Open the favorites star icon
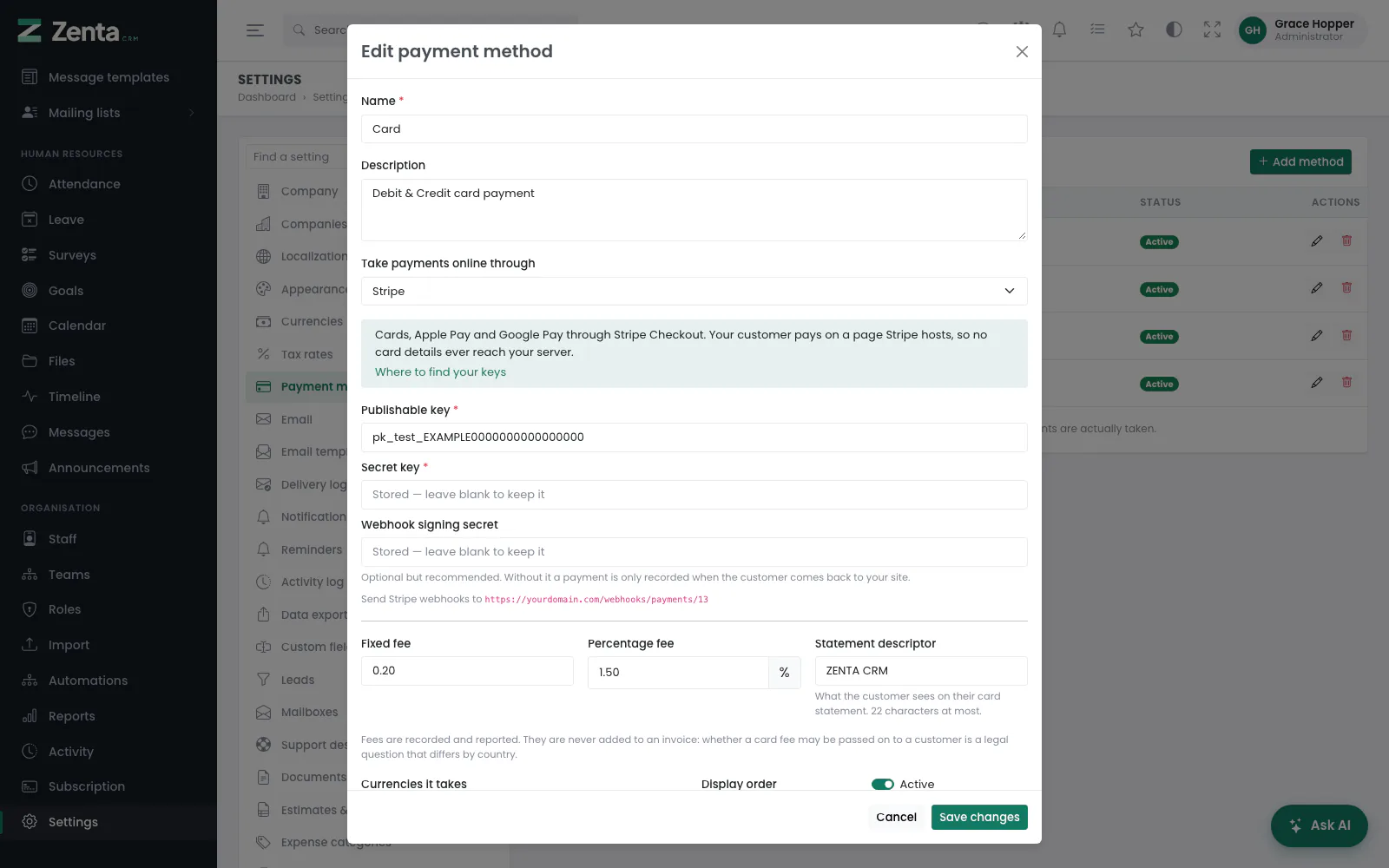 coord(1136,30)
